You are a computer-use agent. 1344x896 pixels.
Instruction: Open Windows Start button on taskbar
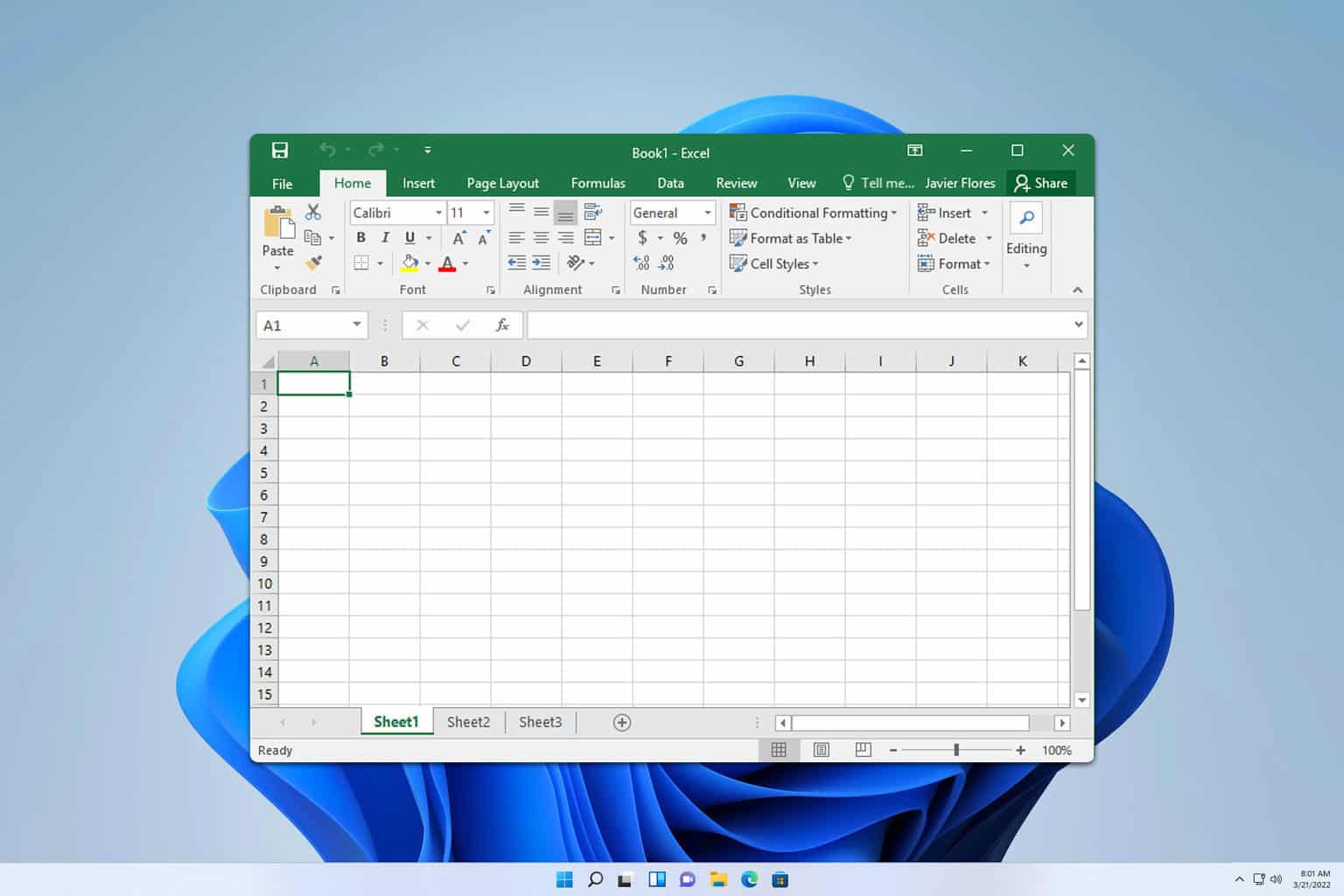[x=564, y=879]
